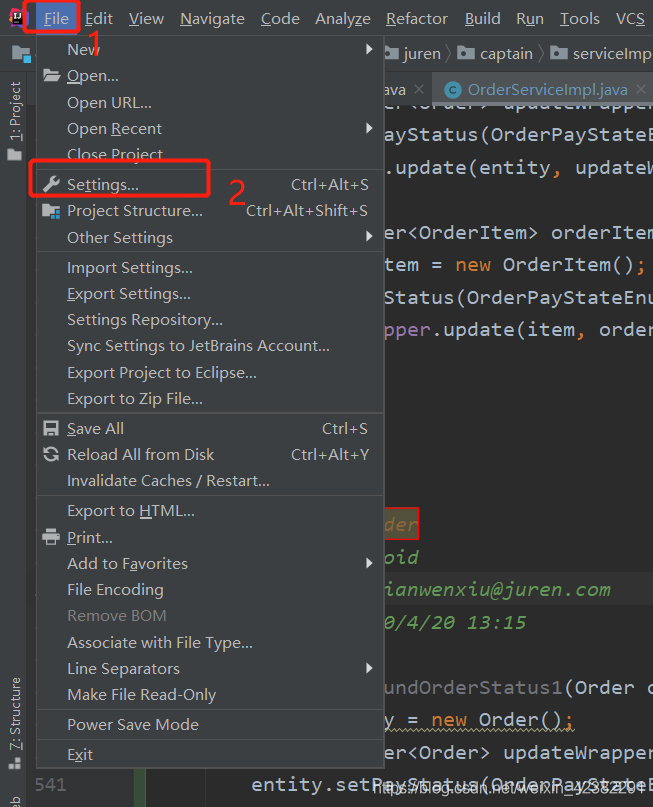Viewport: 653px width, 807px height.
Task: Click the Save All floppy icon
Action: (51, 429)
